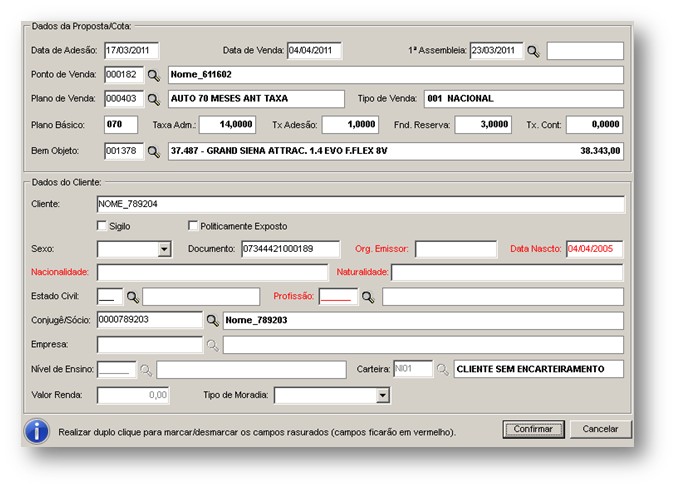The height and width of the screenshot is (489, 676).
Task: Click the Bem Objeto code field
Action: [124, 151]
